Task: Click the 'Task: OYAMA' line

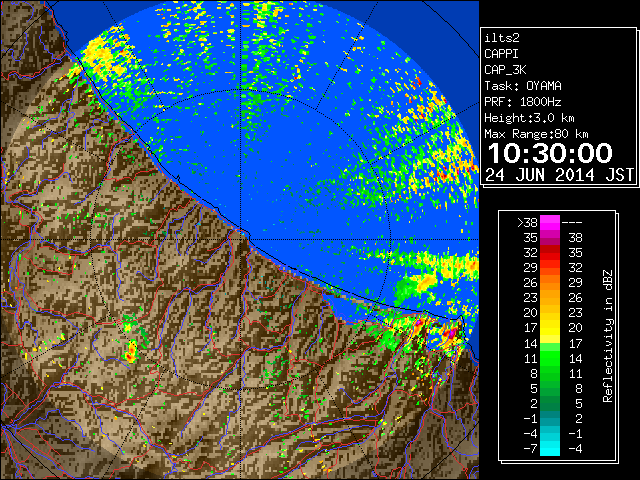Action: (x=523, y=86)
